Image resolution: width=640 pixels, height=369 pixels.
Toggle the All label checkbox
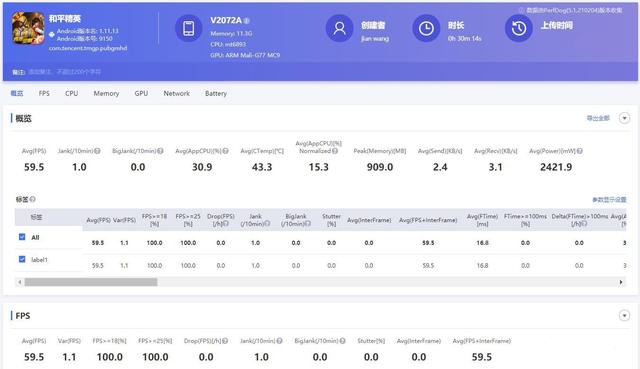(x=22, y=237)
